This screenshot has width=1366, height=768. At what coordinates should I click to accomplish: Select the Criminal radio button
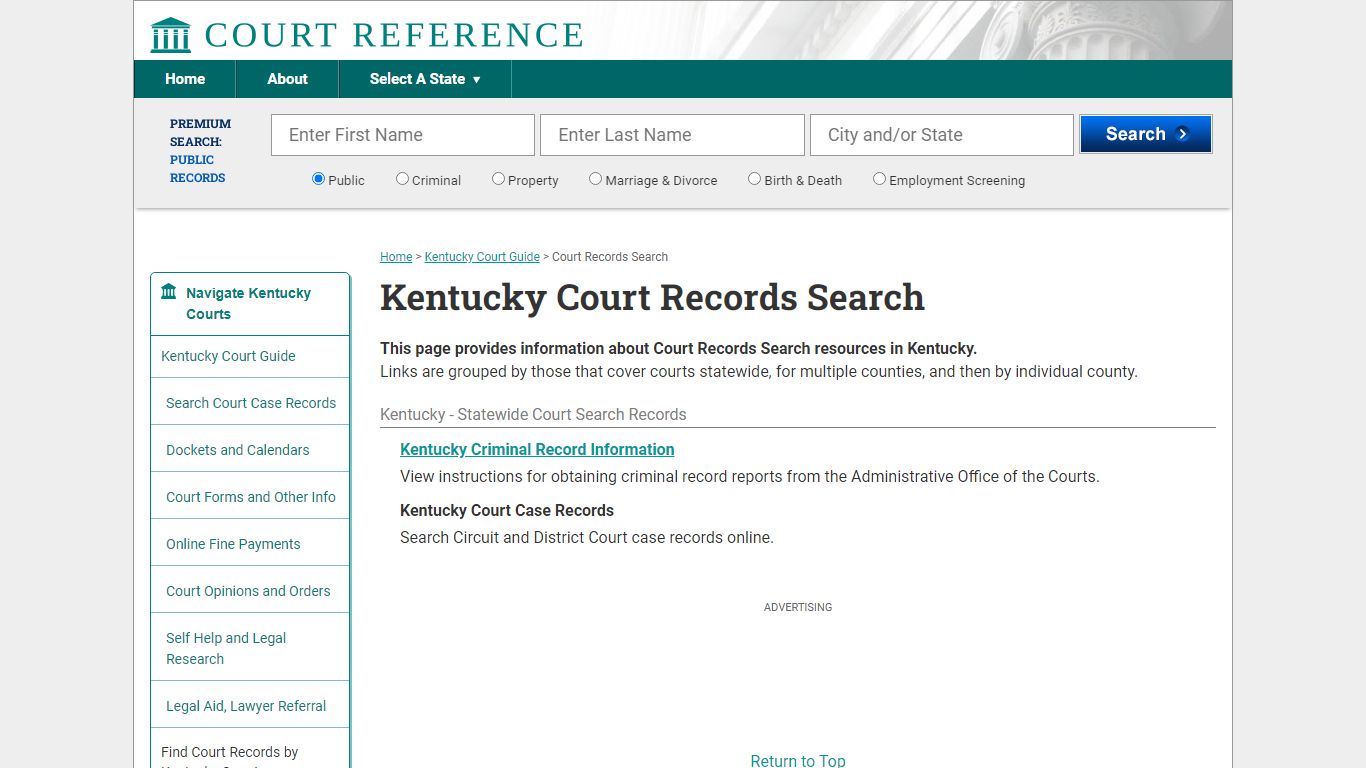coord(402,179)
